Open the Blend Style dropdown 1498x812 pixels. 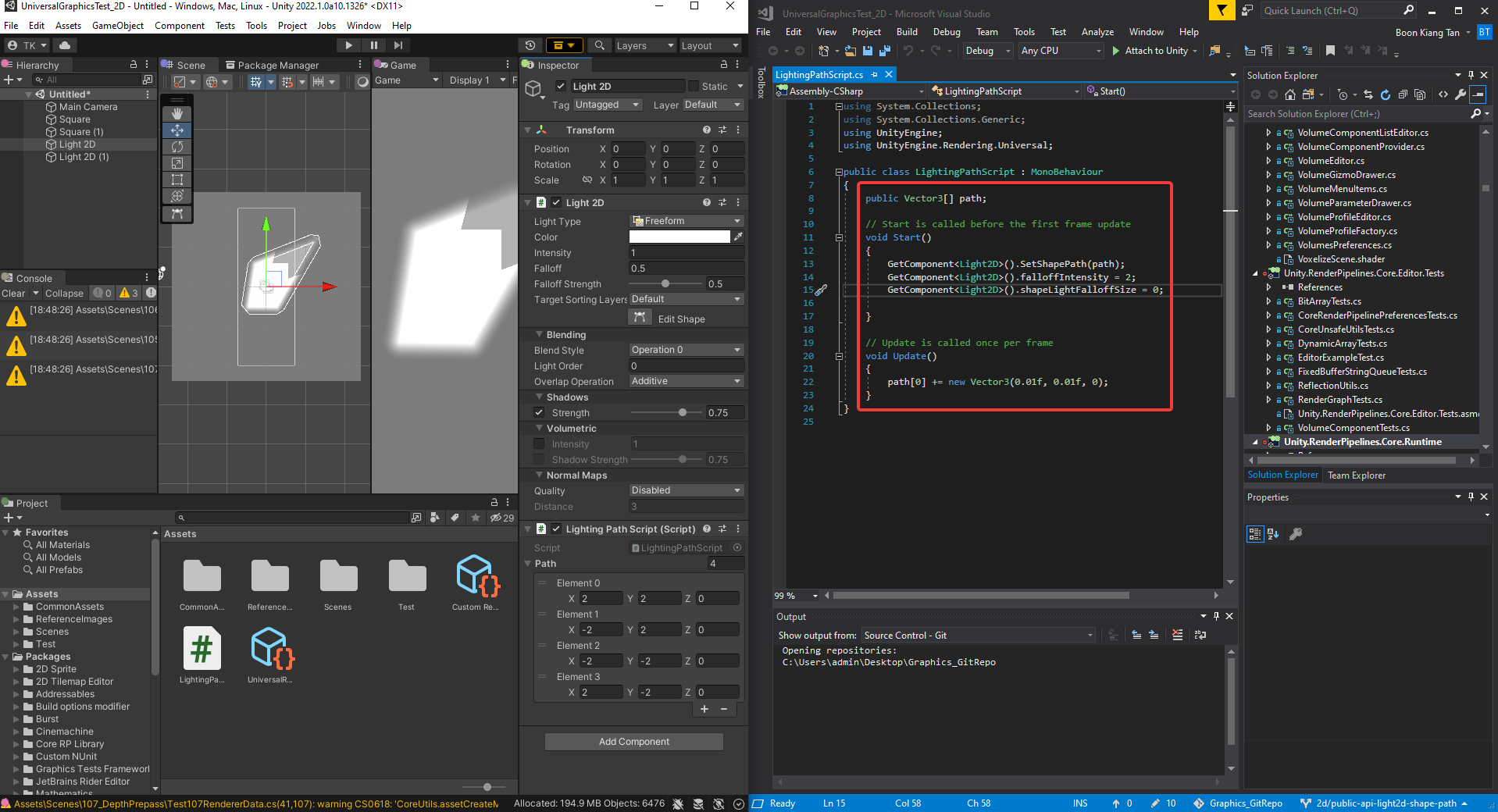pyautogui.click(x=687, y=350)
